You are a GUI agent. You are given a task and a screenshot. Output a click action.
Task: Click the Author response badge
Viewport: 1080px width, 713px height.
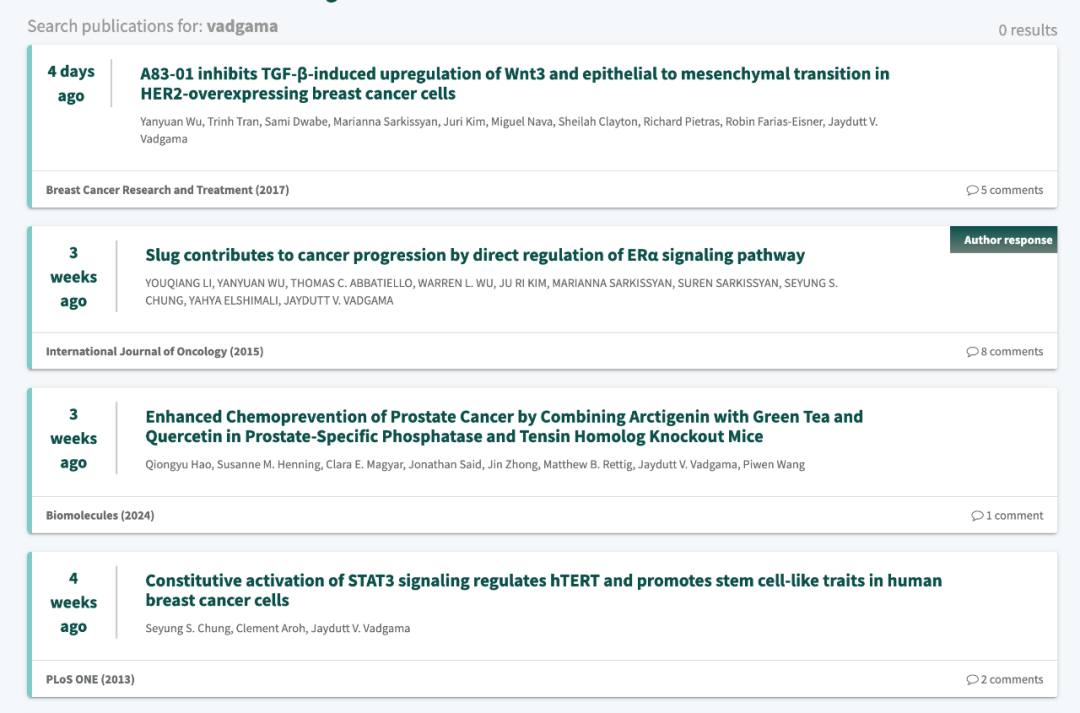1004,240
